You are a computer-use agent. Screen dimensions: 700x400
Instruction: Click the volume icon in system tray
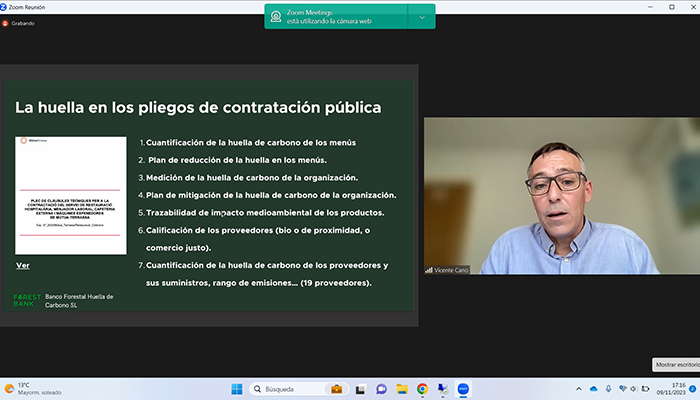click(635, 388)
